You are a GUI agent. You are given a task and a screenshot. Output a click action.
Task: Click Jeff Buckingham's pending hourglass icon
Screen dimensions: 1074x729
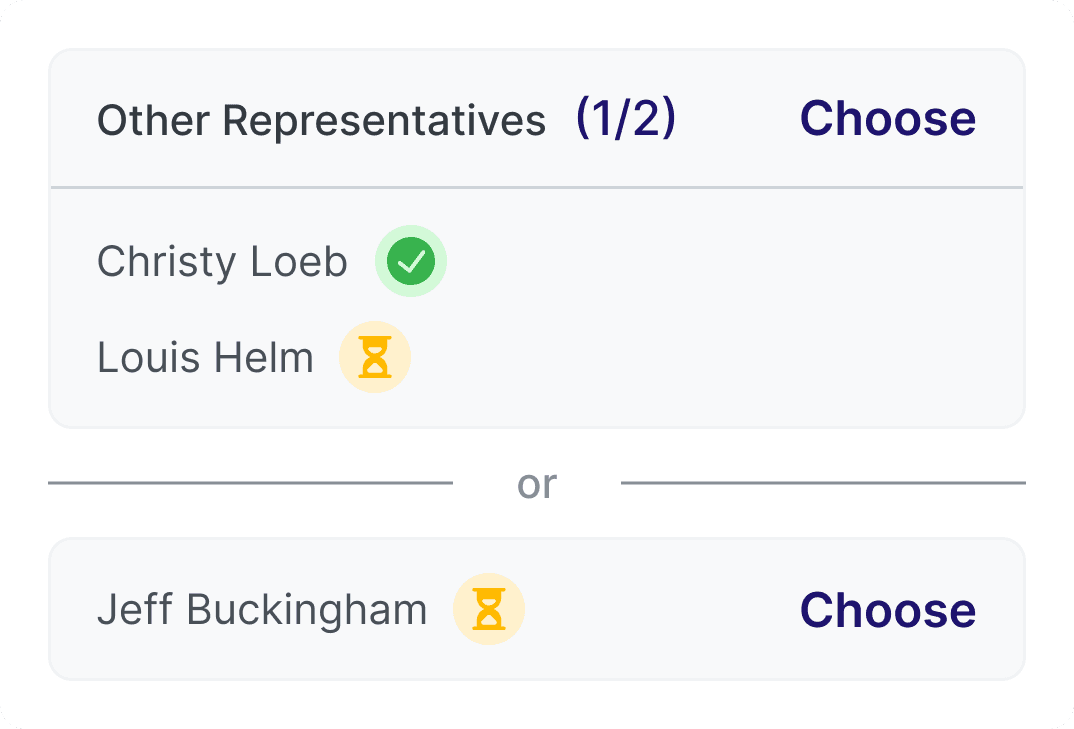pyautogui.click(x=489, y=609)
